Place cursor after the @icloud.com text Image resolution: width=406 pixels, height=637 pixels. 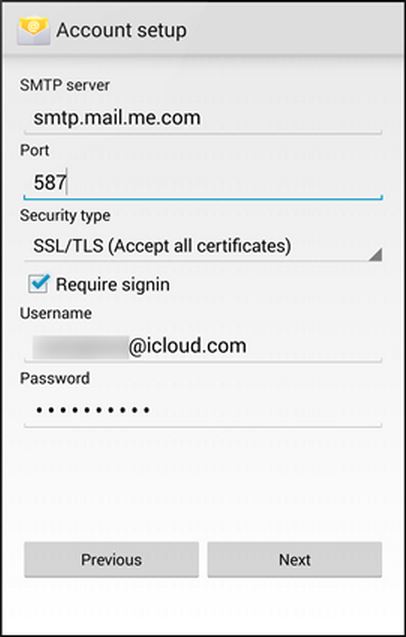[x=248, y=347]
